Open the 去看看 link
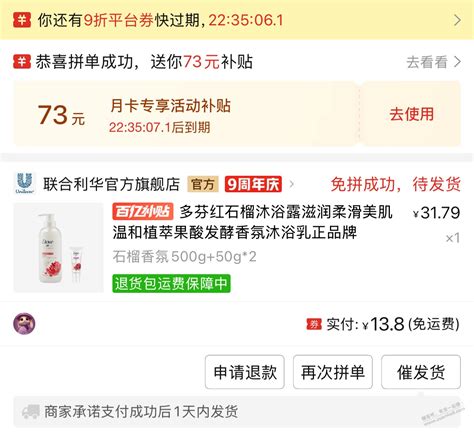 427,62
